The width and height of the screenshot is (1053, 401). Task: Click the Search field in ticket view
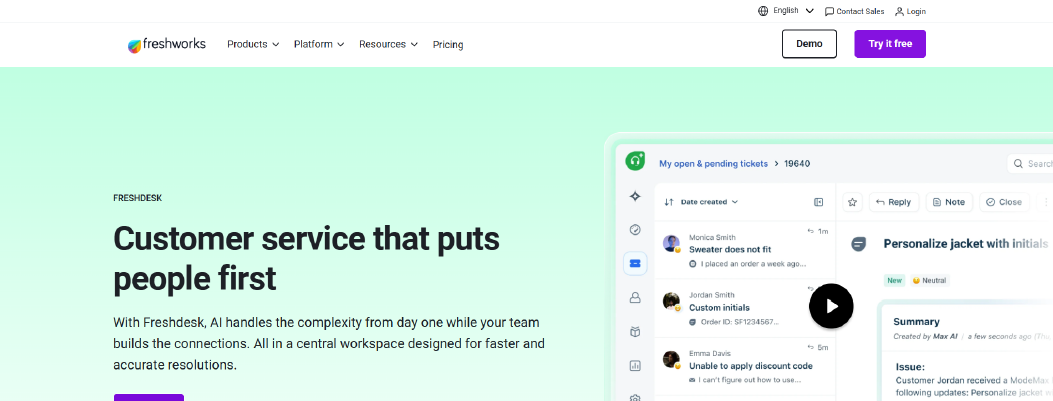1030,163
